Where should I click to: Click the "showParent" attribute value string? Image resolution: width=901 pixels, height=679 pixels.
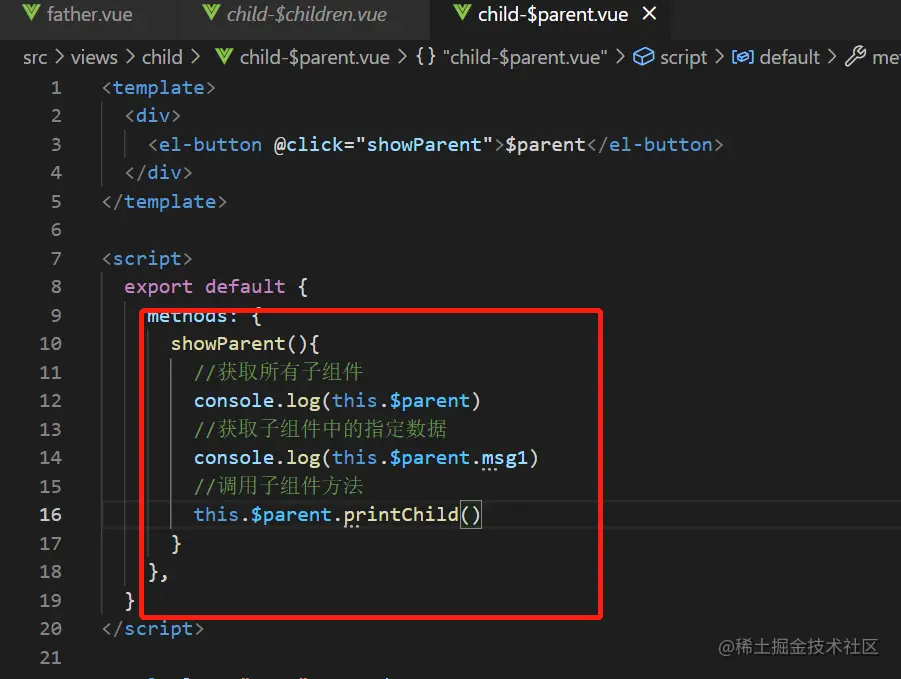click(425, 145)
